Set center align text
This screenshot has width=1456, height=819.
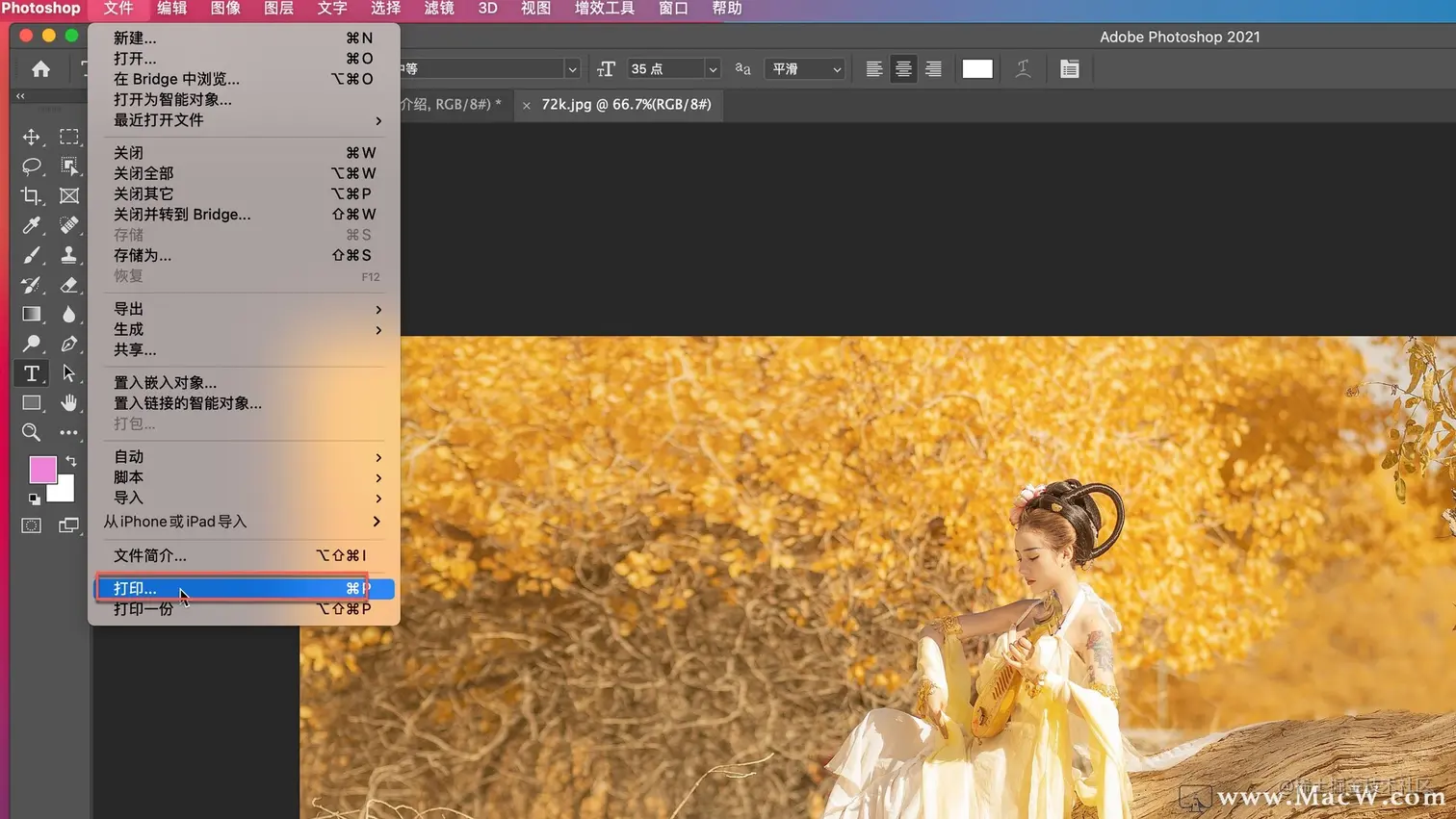(x=903, y=68)
